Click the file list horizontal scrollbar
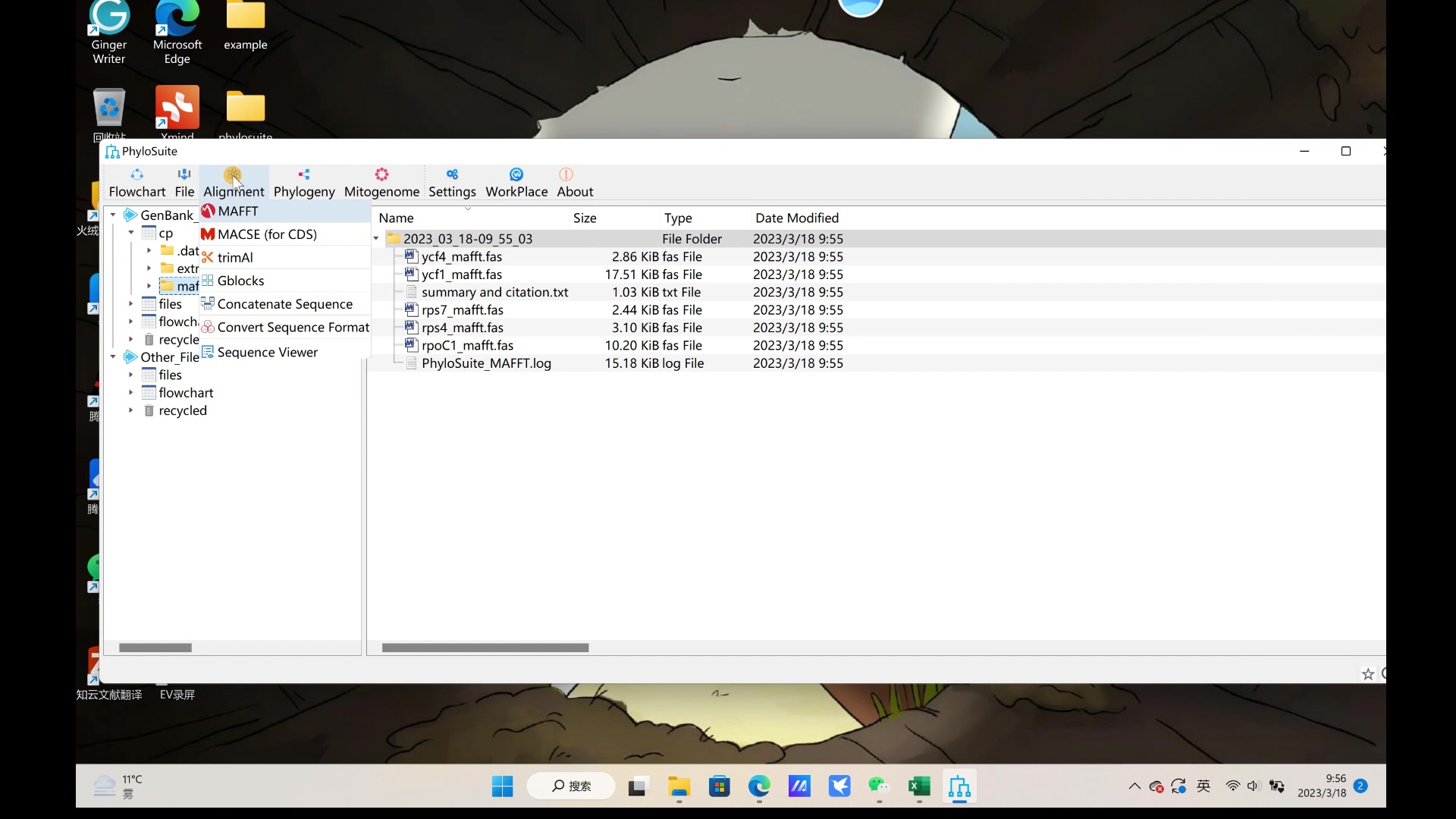This screenshot has height=819, width=1456. 485,648
